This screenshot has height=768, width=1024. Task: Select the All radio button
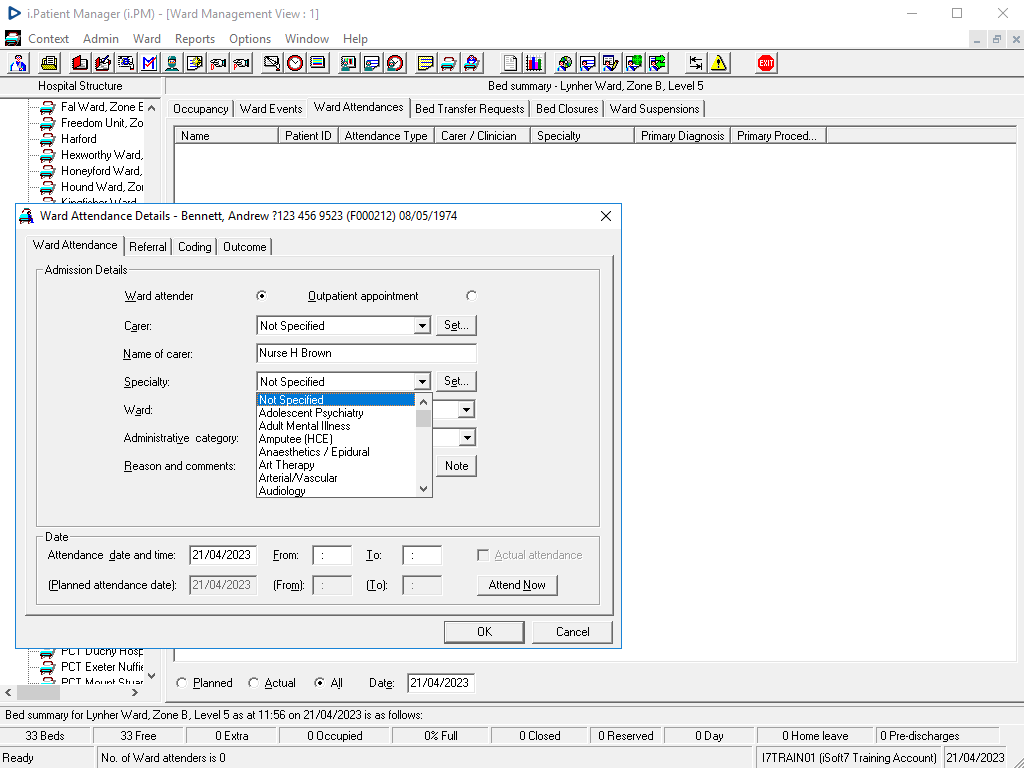pos(319,682)
